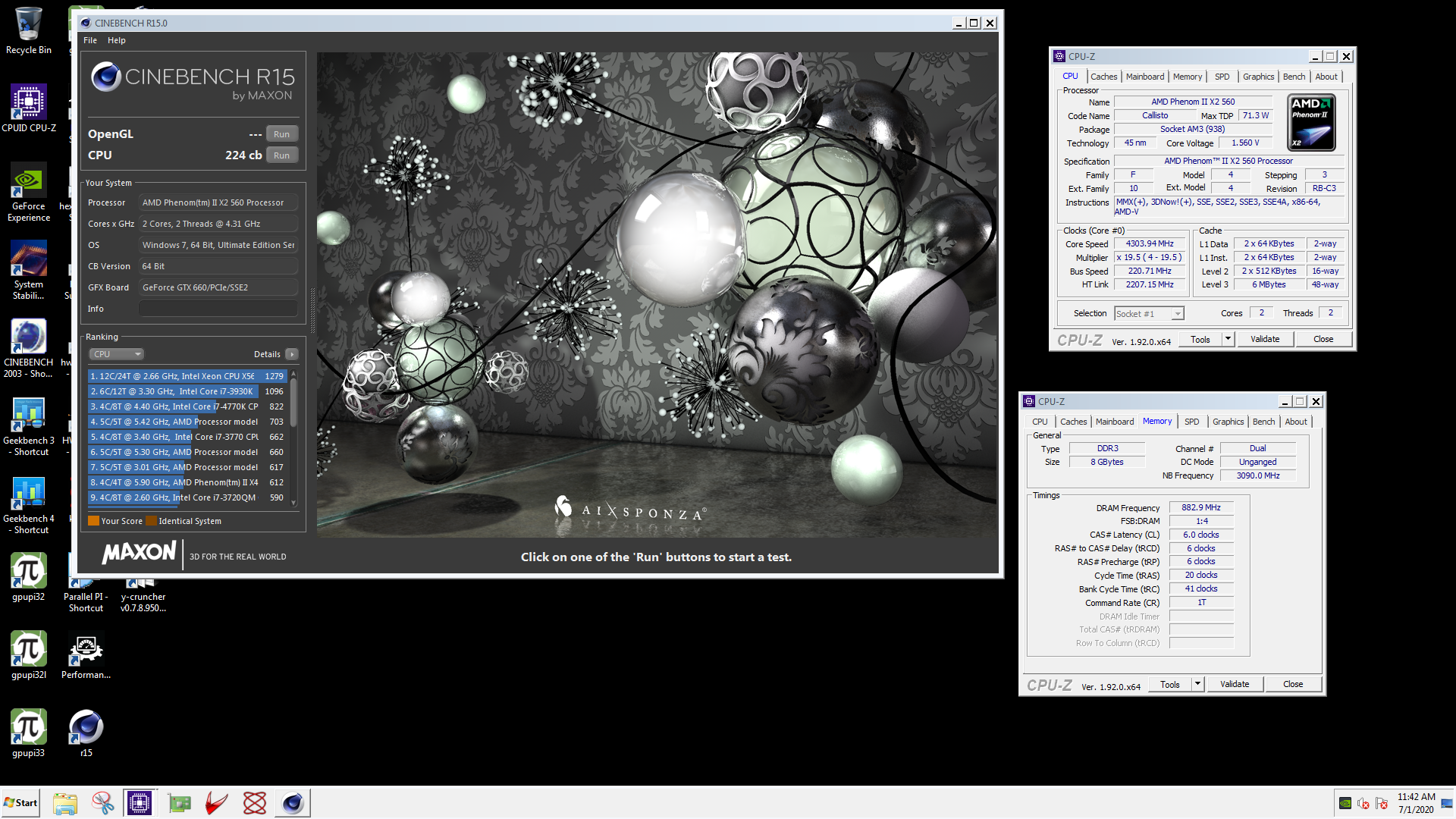The image size is (1456, 819).
Task: Open the Start menu
Action: [20, 803]
